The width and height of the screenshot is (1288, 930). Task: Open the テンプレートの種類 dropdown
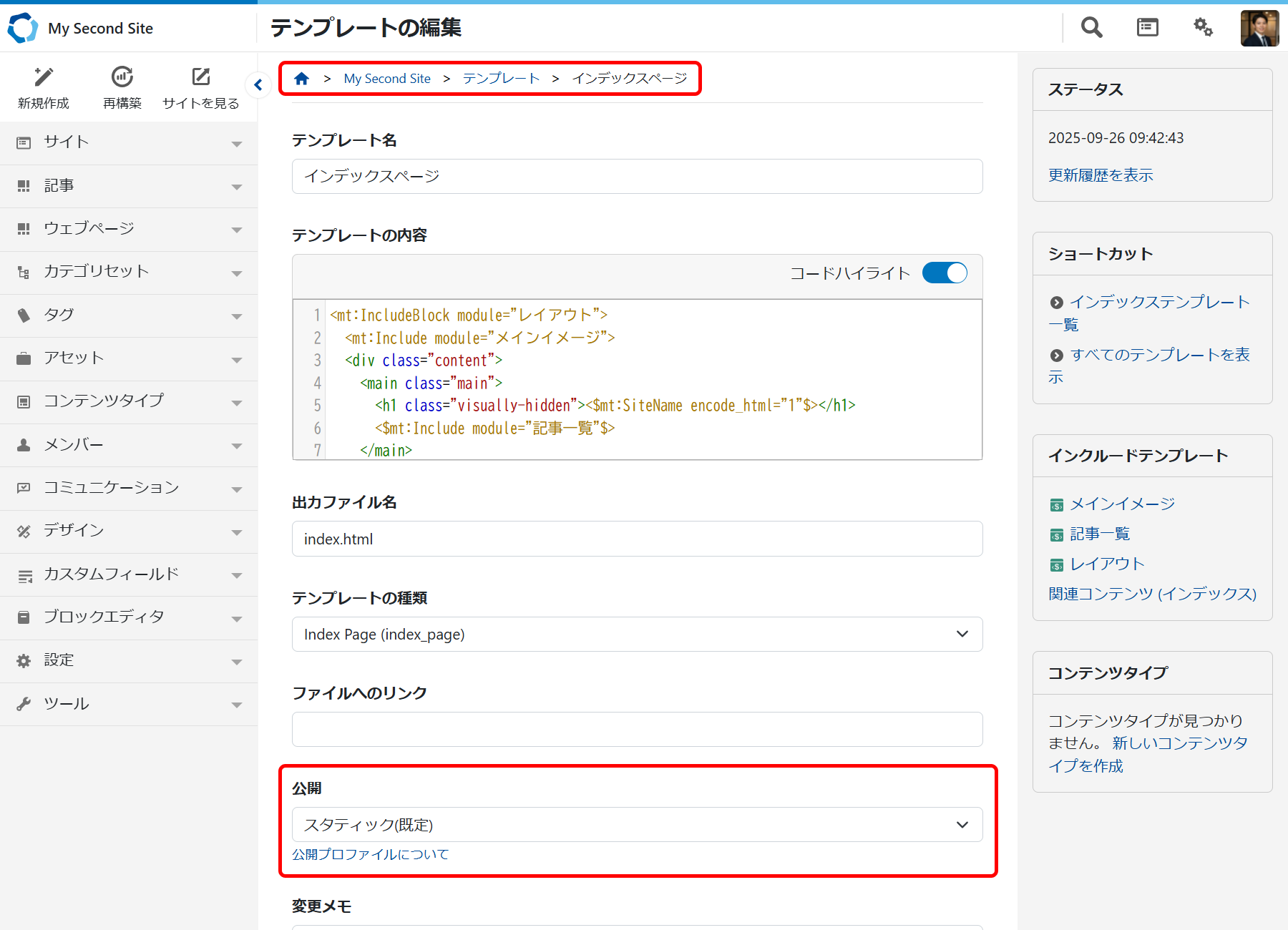pos(637,635)
